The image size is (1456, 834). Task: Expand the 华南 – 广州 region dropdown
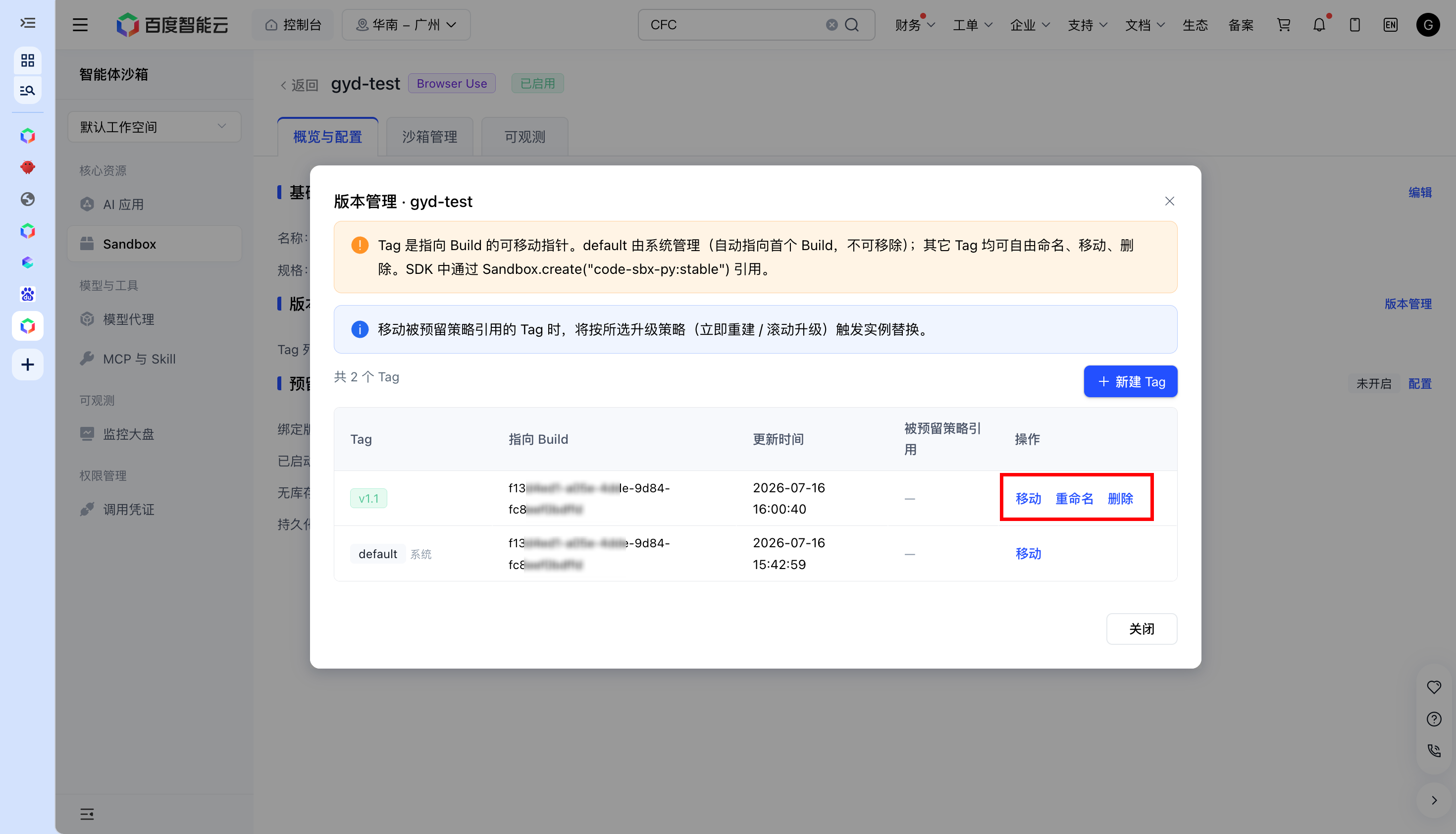pyautogui.click(x=406, y=25)
